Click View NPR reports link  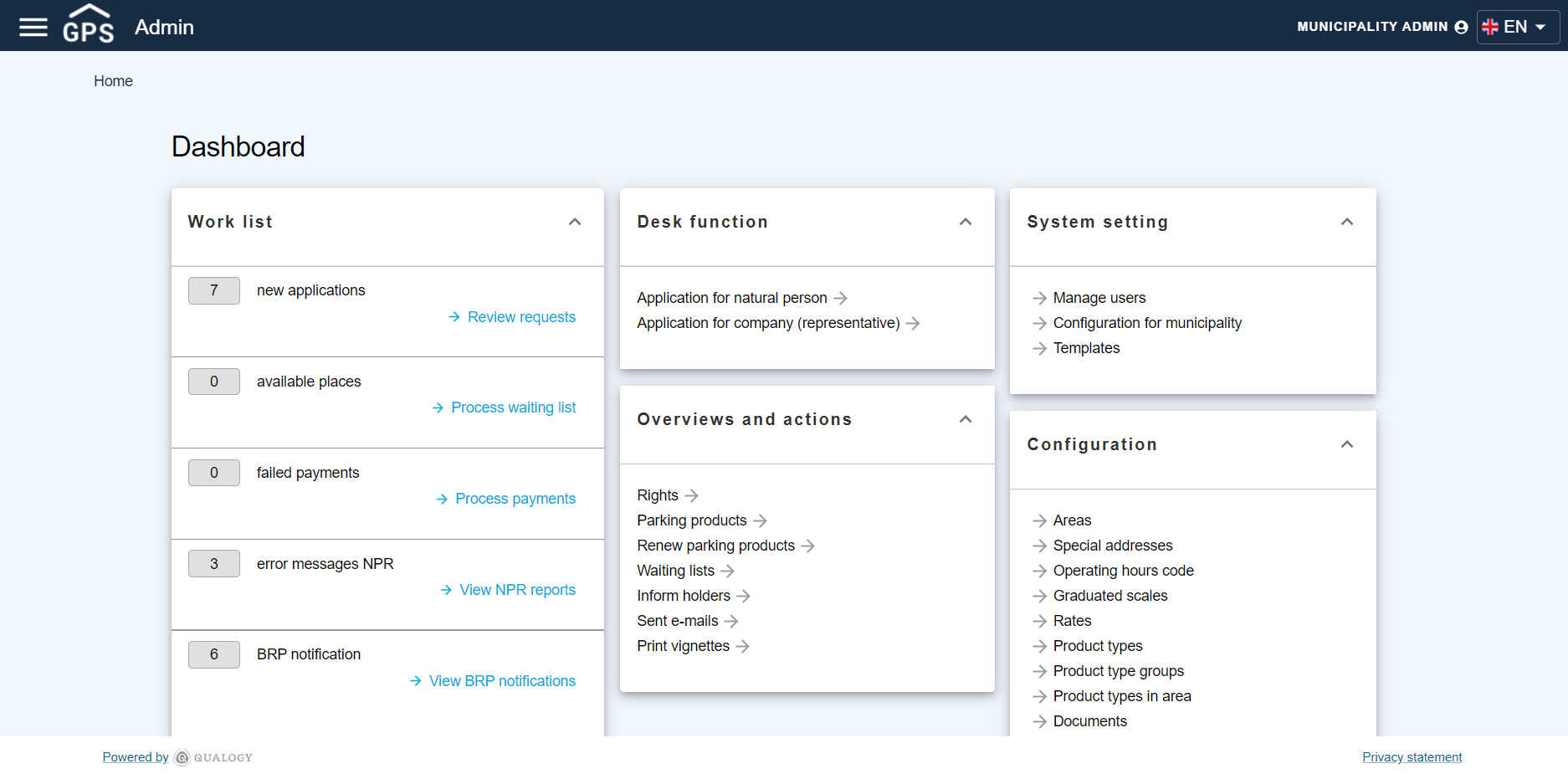click(x=517, y=590)
